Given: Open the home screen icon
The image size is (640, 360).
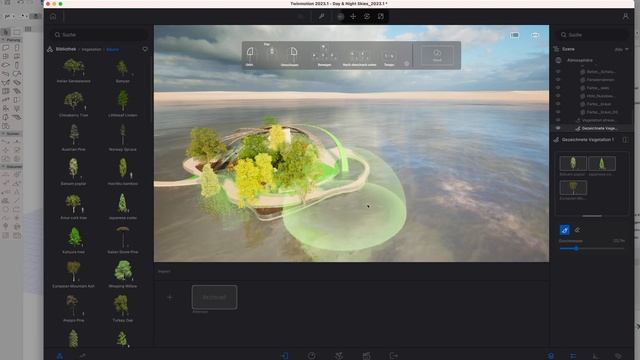Looking at the screenshot, I should click(x=53, y=16).
